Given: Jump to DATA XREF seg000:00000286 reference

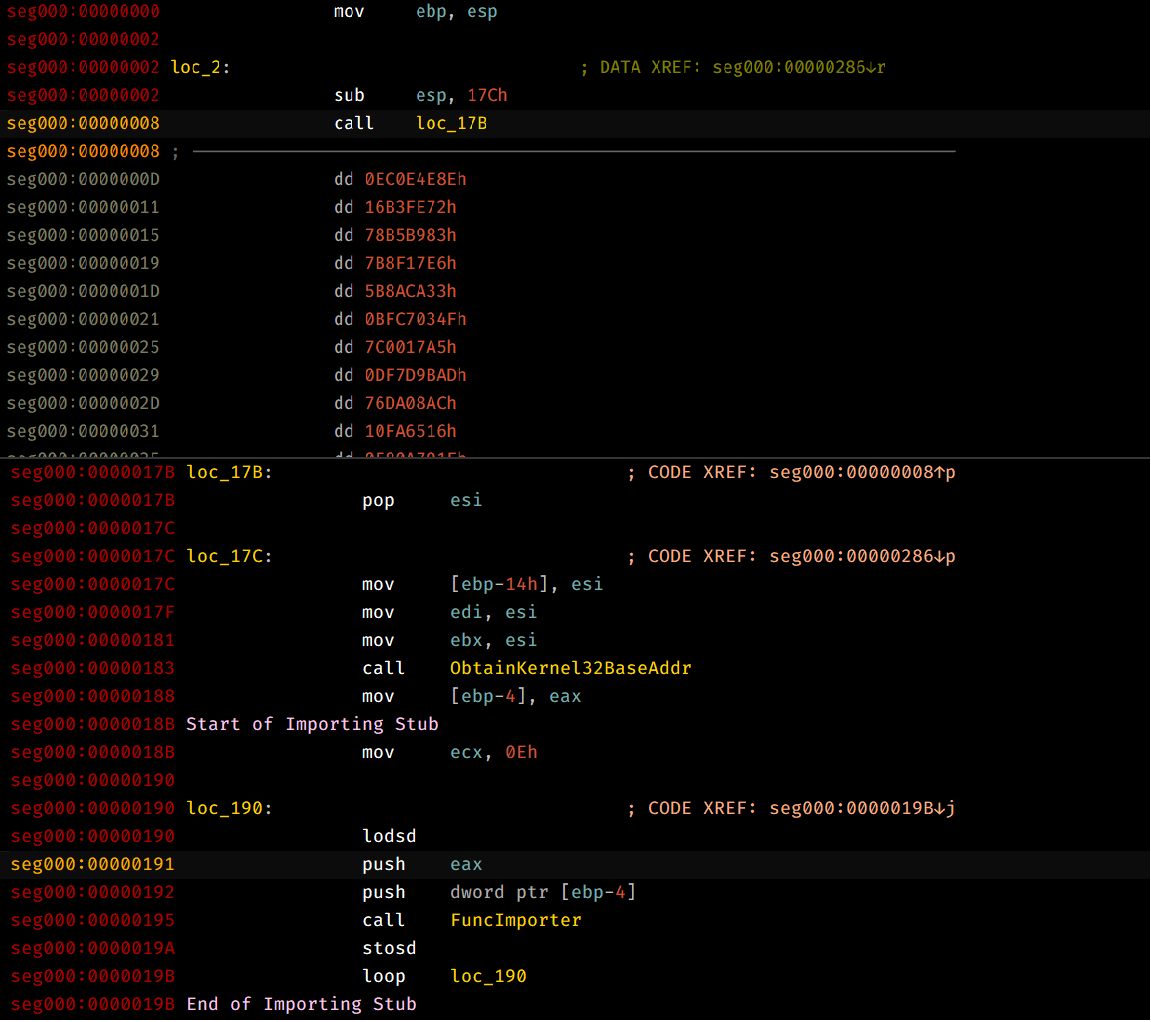Looking at the screenshot, I should pos(799,67).
